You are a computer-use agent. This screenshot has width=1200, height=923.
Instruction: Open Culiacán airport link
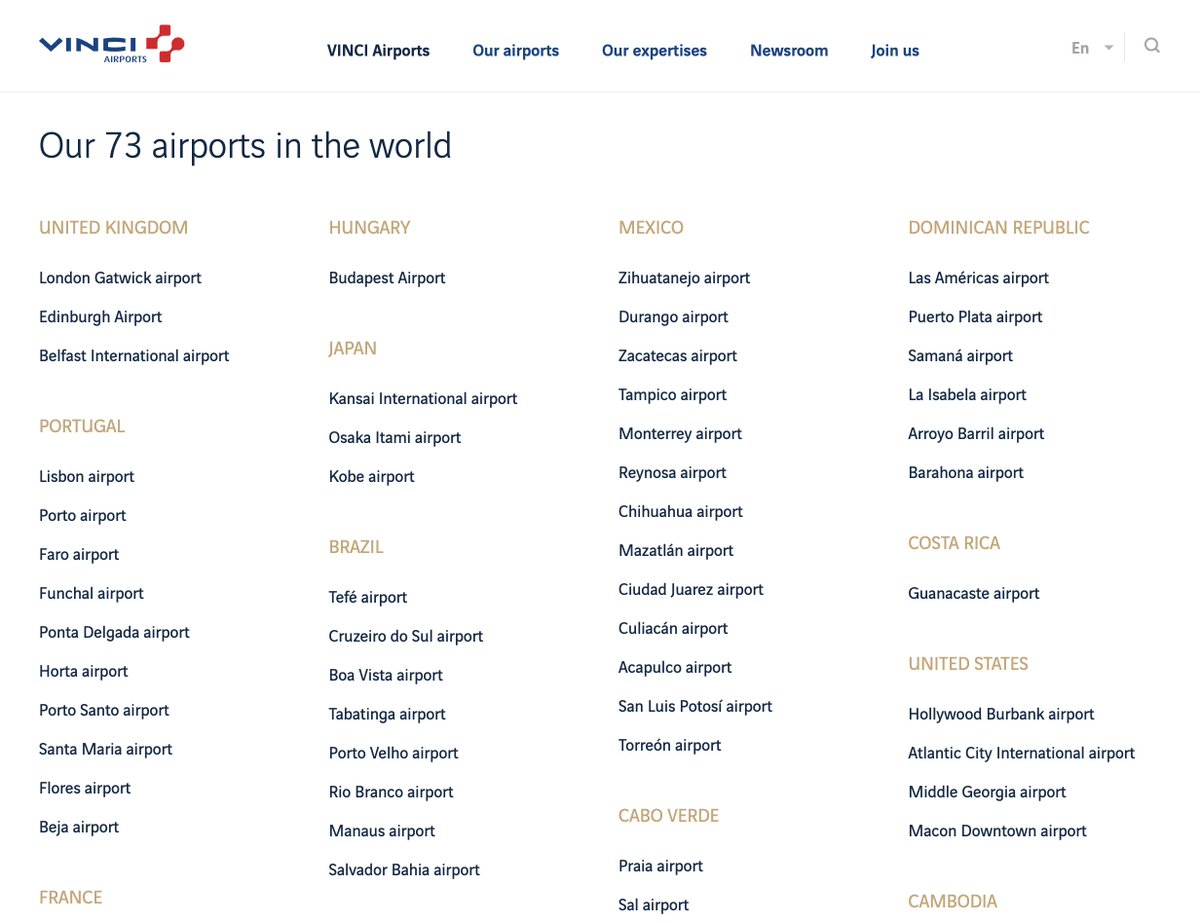[x=673, y=629]
